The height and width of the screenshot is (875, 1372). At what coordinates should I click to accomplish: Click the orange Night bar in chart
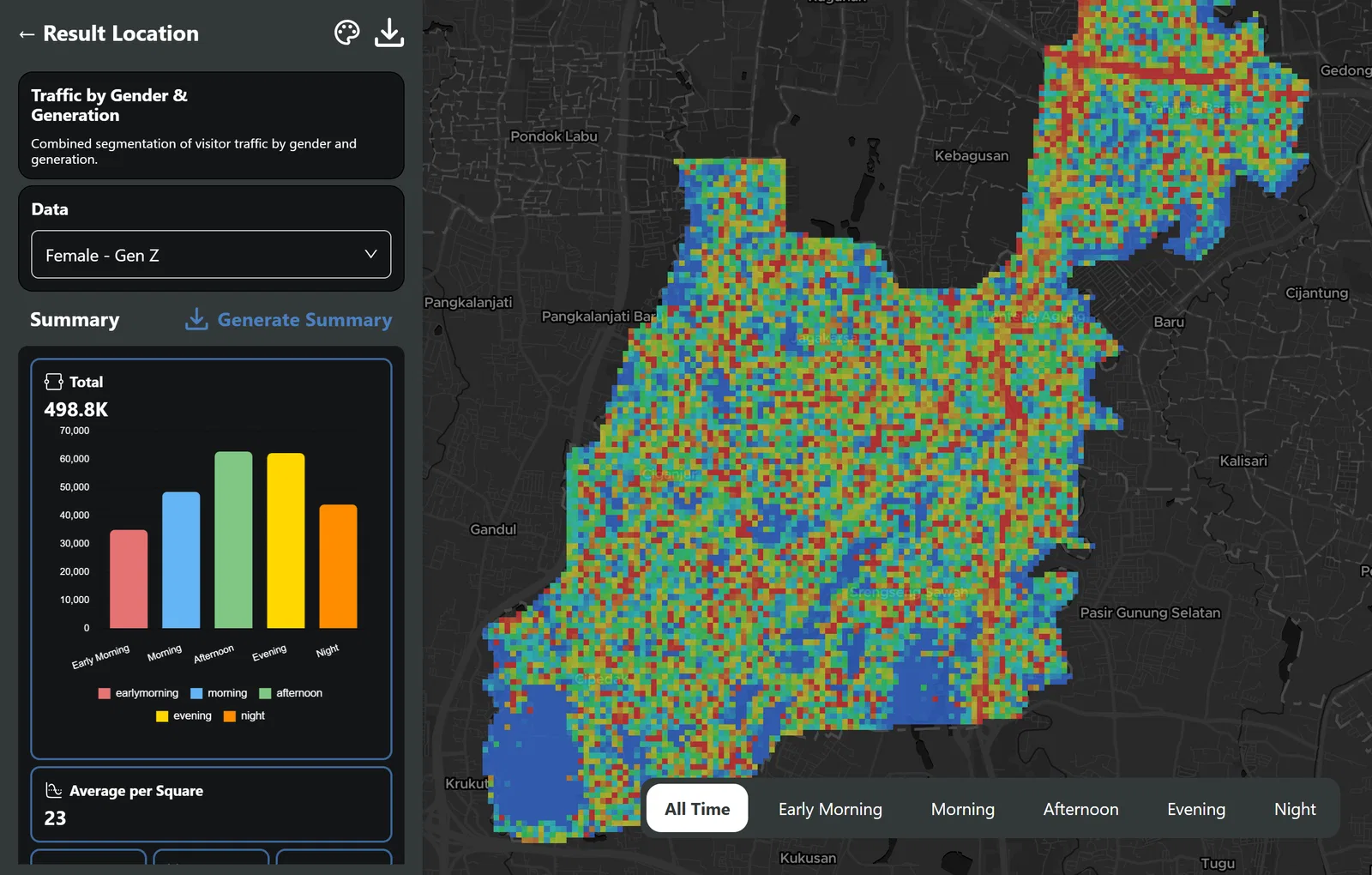(x=338, y=566)
